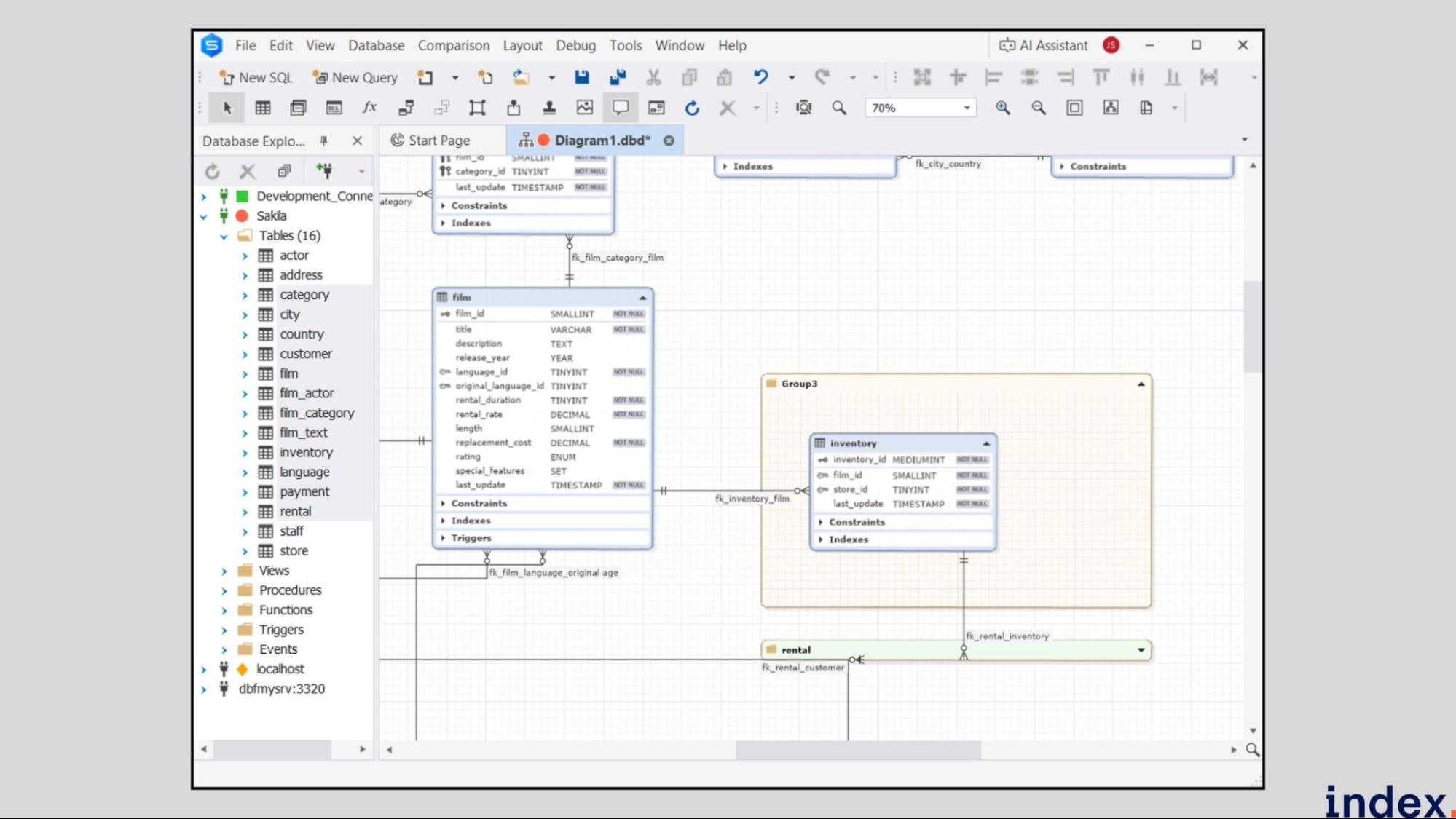Pin the Database Explorer panel

[x=324, y=141]
